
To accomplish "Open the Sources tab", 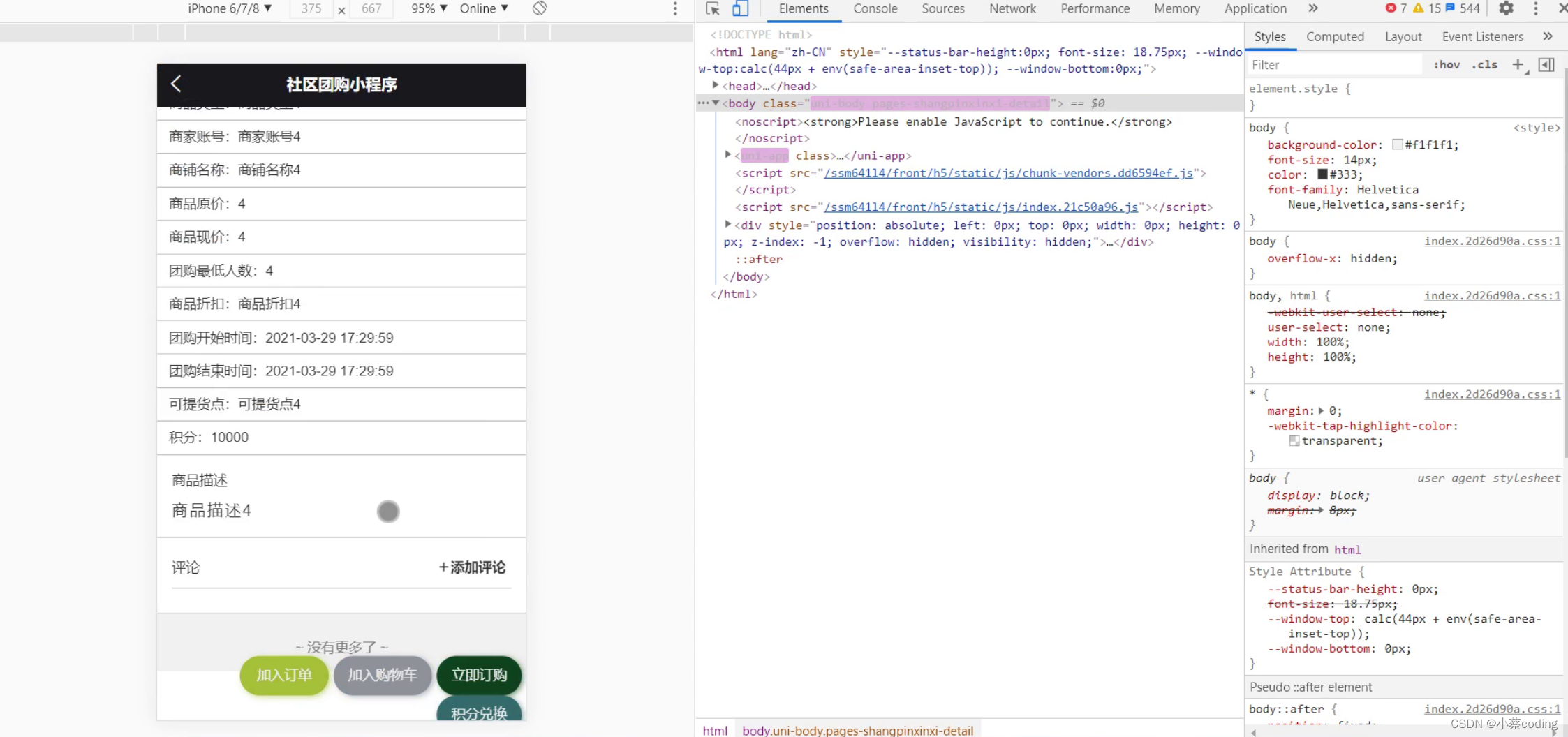I will (943, 9).
